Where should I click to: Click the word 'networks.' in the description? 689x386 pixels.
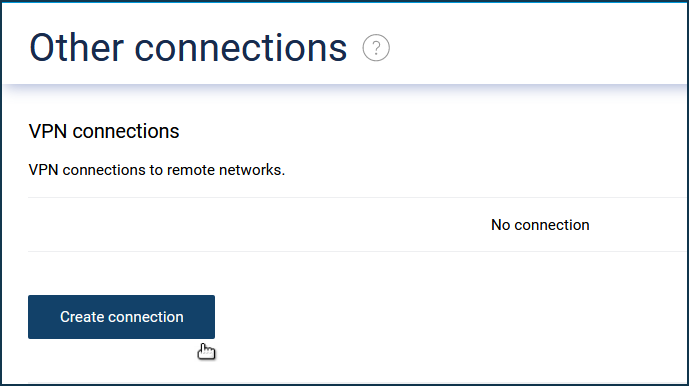coord(252,170)
